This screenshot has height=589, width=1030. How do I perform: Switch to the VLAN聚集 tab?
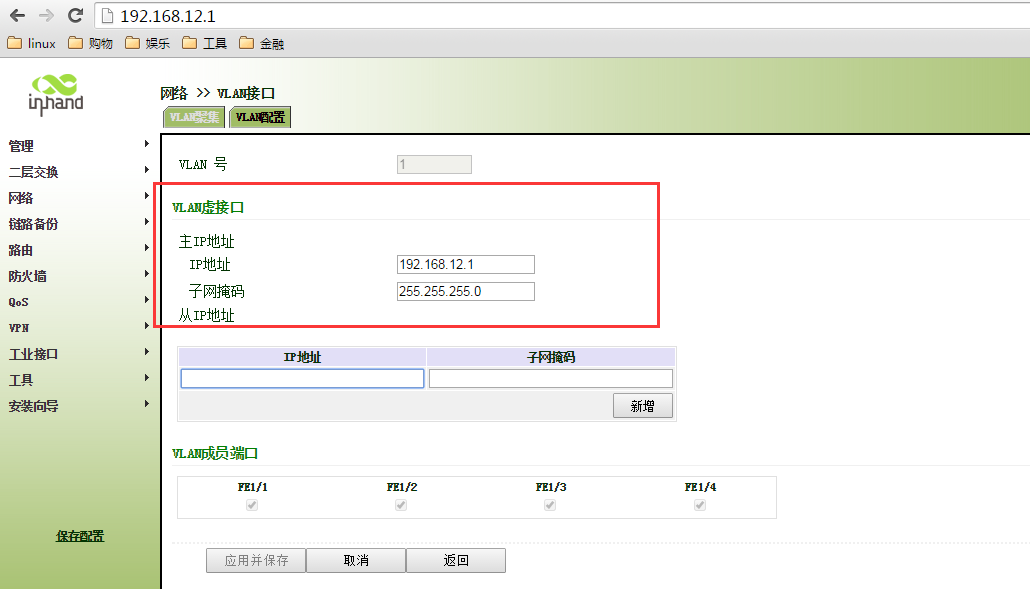[x=193, y=117]
